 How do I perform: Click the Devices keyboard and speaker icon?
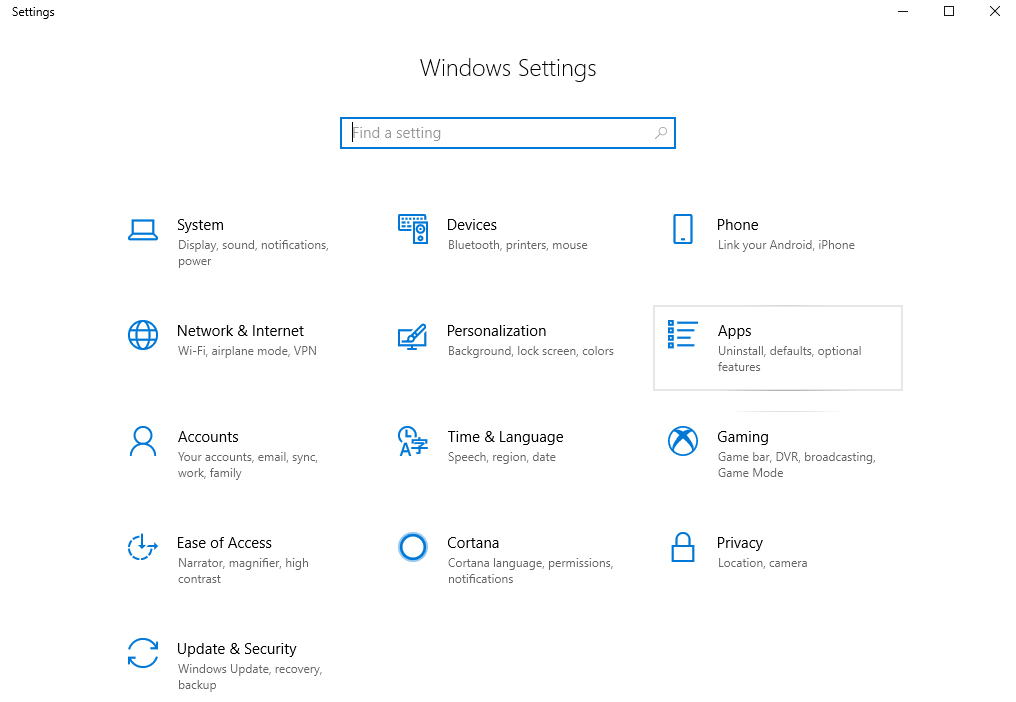(413, 229)
